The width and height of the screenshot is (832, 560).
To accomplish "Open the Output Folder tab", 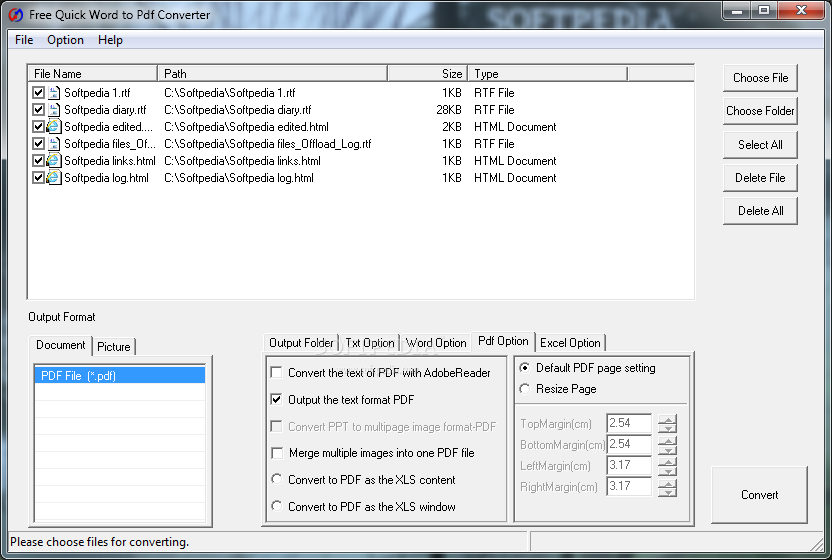I will [301, 343].
